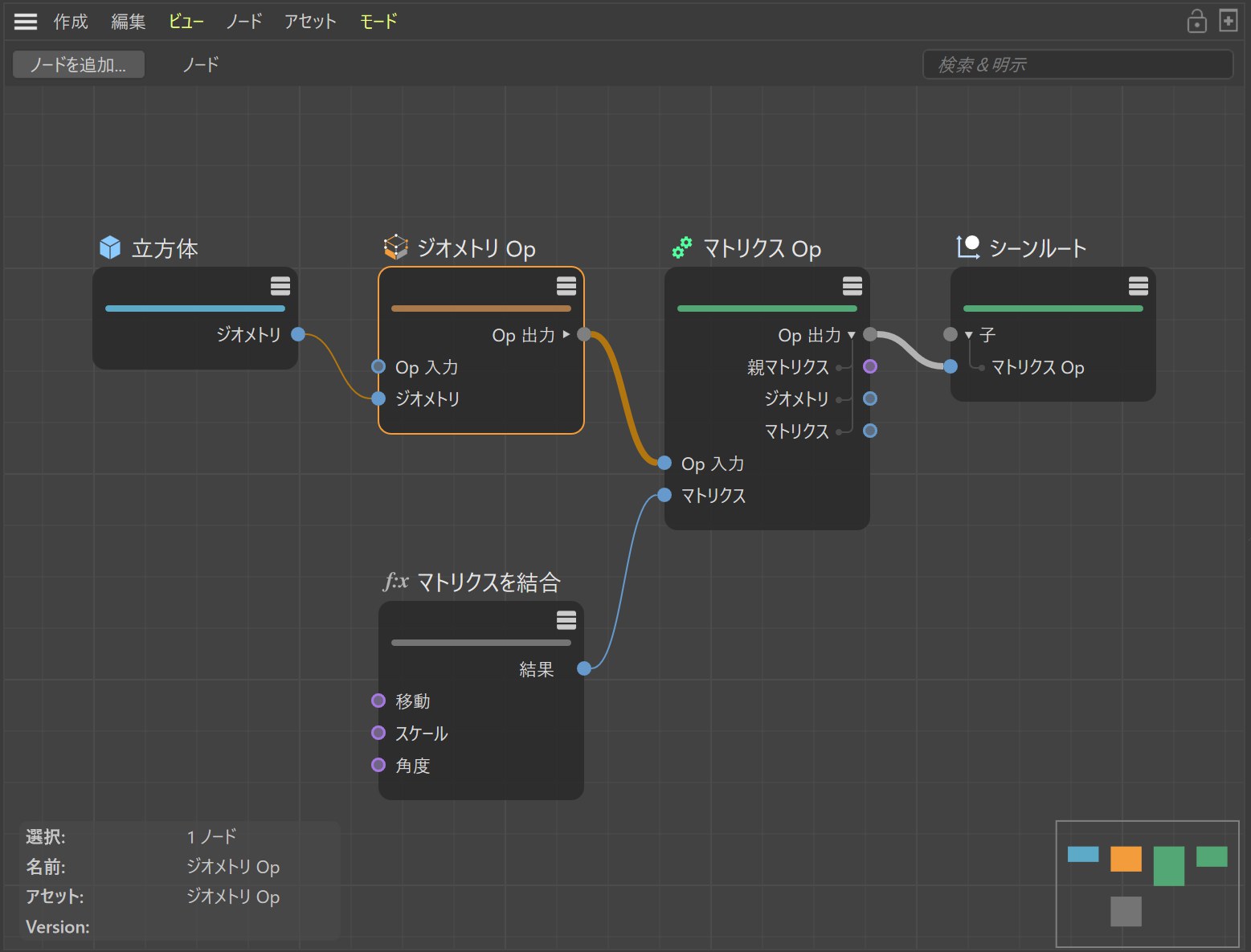
Task: Click the マトリクス Op gears icon
Action: point(682,247)
